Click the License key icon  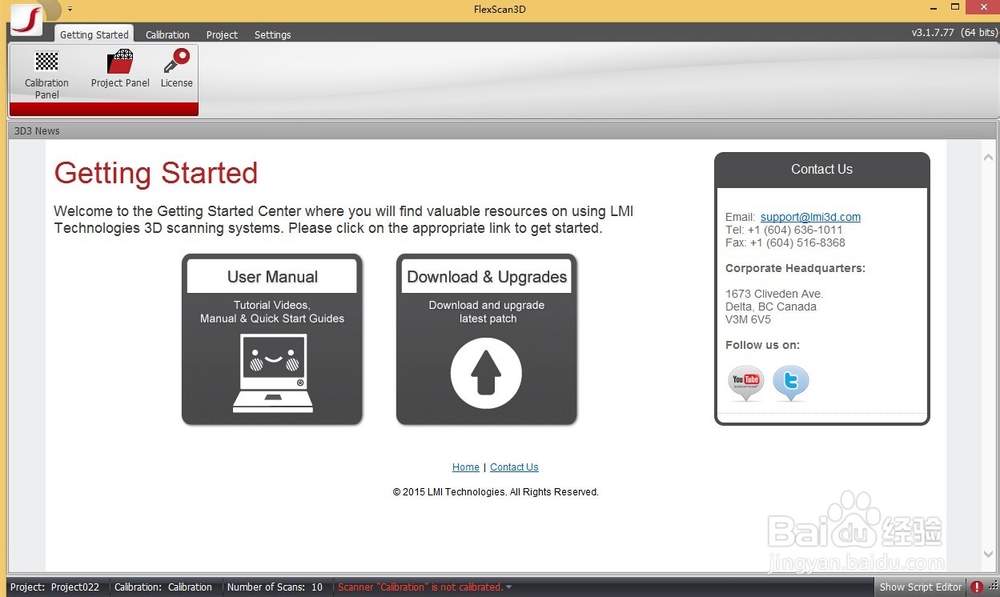177,69
